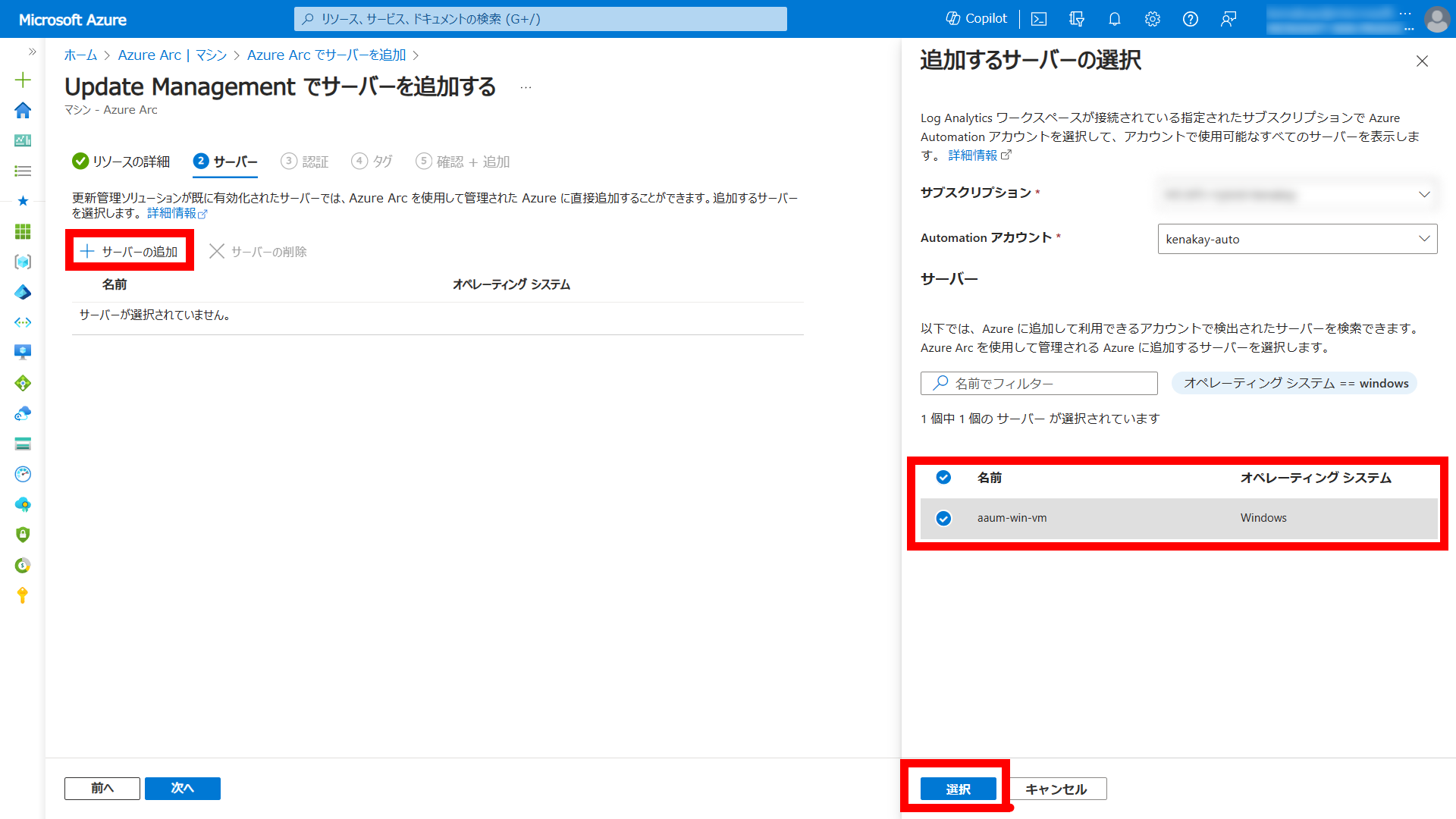Click aaum-win-vm server name
Viewport: 1456px width, 819px height.
1012,518
